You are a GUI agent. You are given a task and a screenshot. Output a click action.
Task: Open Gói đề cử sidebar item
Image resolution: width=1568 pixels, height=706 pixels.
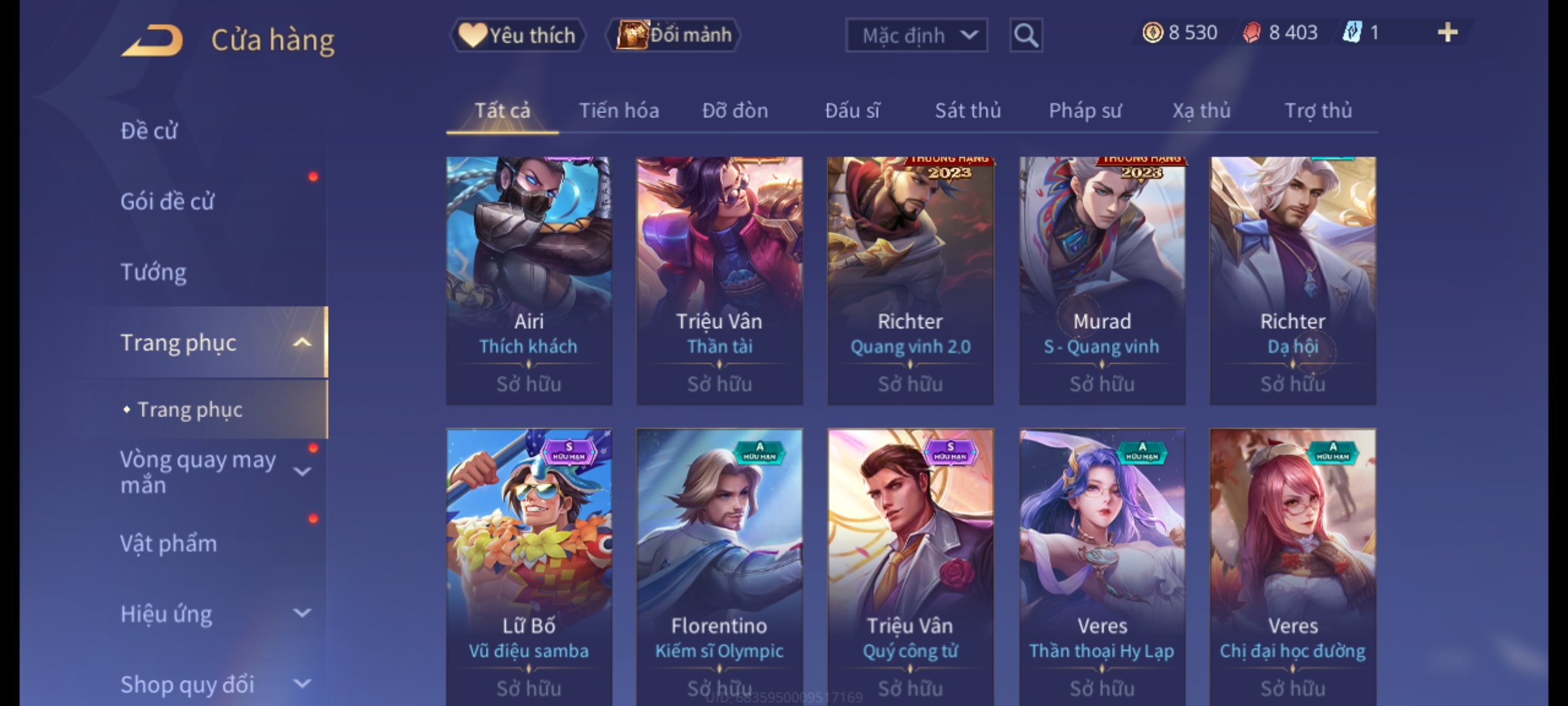click(x=167, y=201)
